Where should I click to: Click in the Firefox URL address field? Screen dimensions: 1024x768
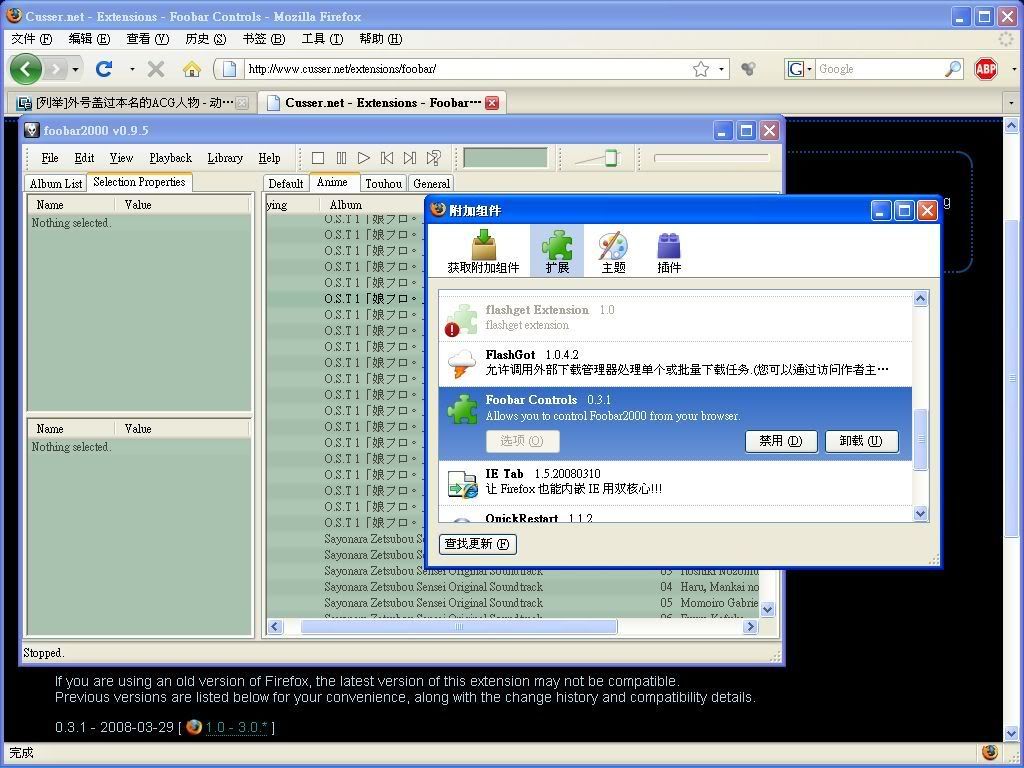click(x=466, y=69)
